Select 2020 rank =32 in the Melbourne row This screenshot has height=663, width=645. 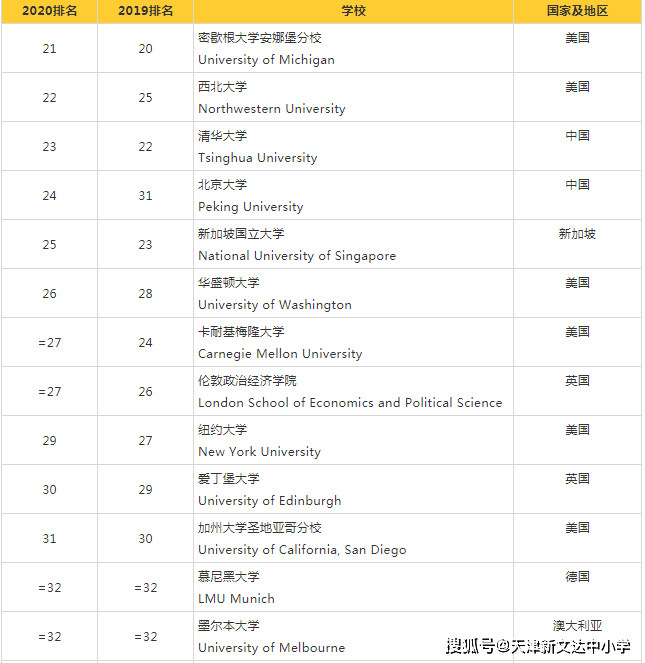pyautogui.click(x=49, y=637)
